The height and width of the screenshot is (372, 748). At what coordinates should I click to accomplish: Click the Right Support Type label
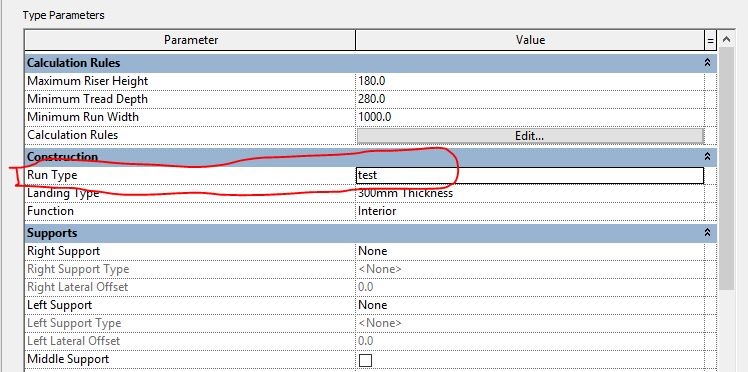(x=78, y=269)
